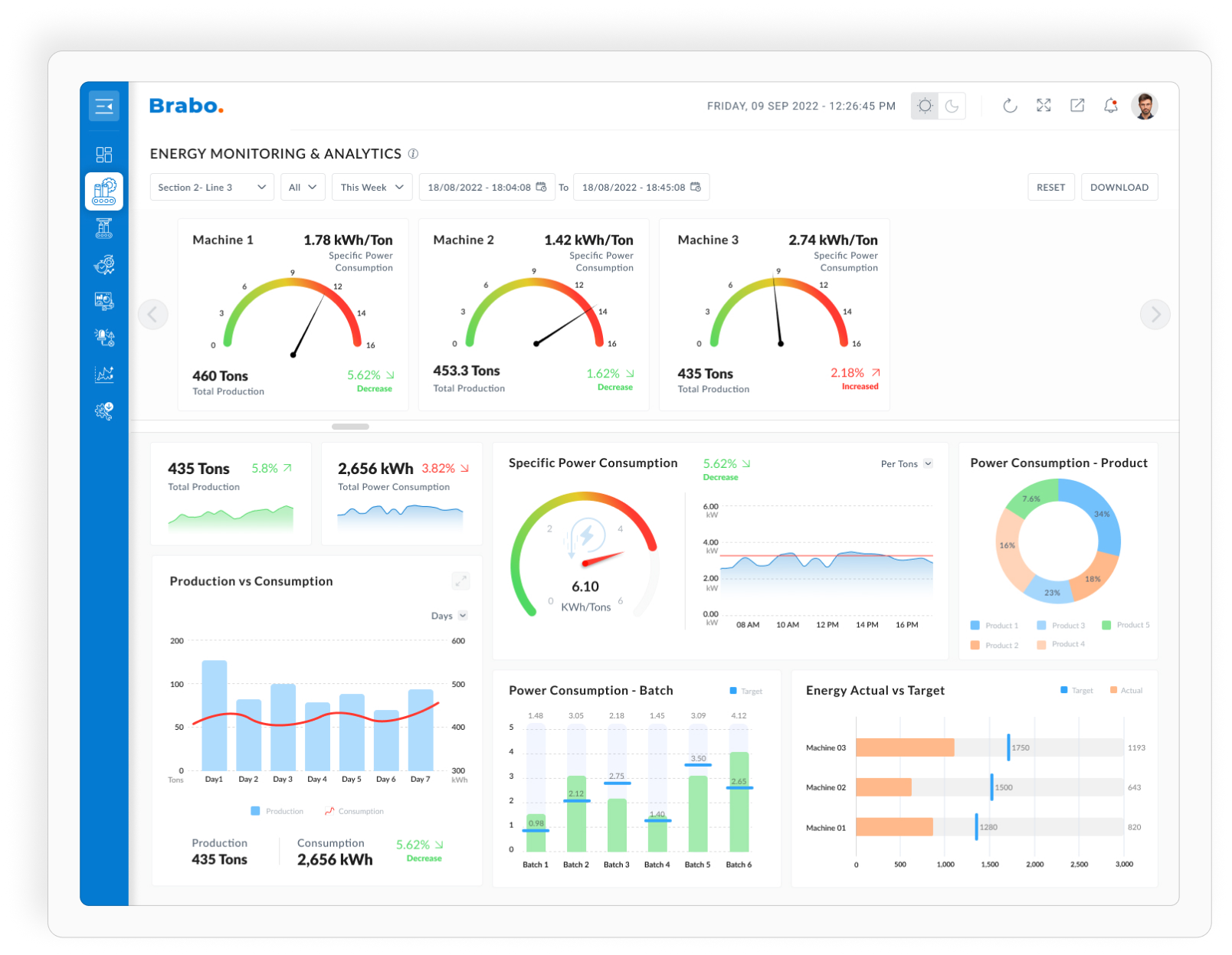This screenshot has height=955, width=1232.
Task: Click the info icon beside page title
Action: click(x=413, y=154)
